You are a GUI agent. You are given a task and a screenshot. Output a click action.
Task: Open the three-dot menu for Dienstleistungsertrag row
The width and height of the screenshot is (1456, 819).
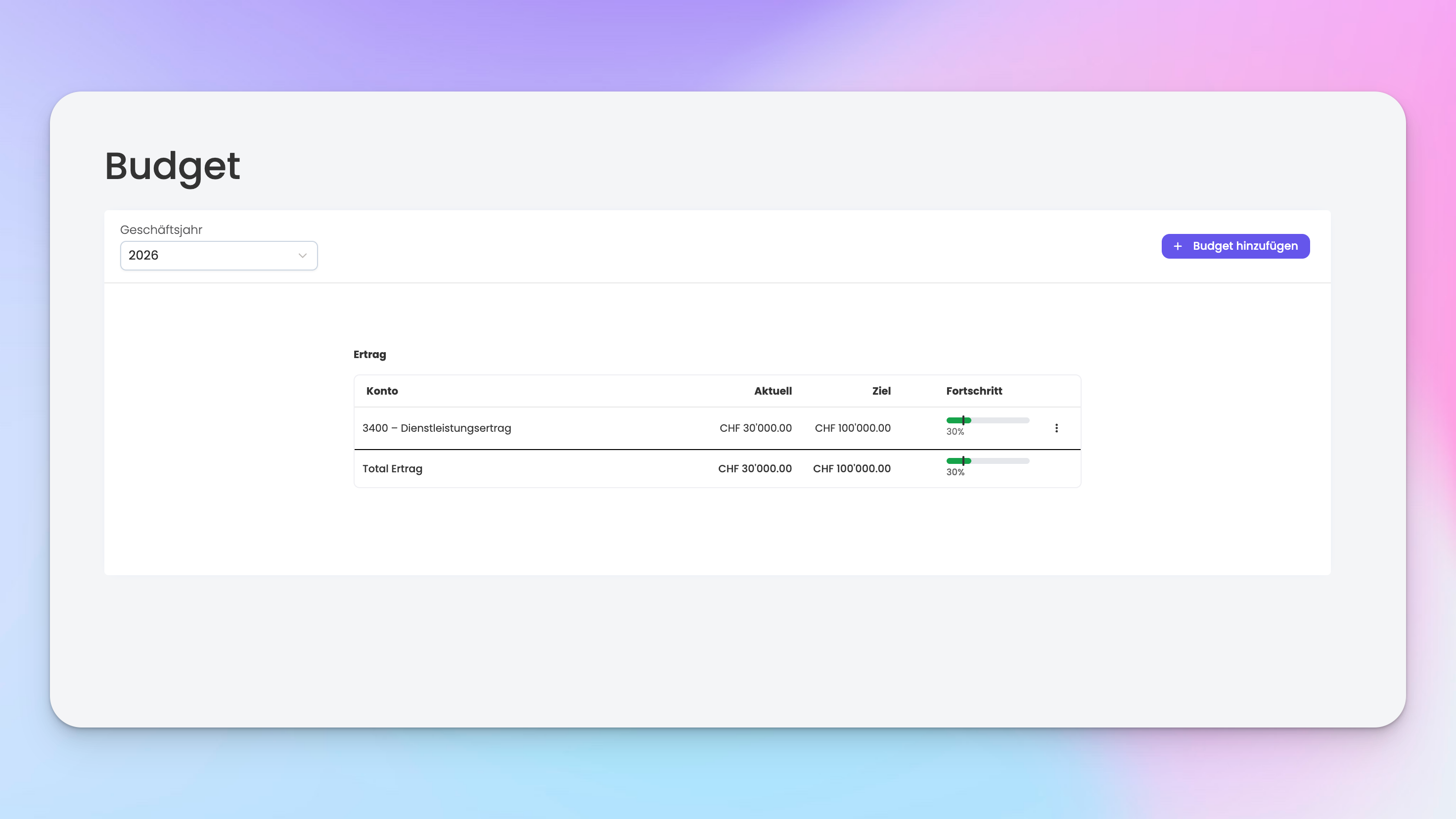tap(1056, 428)
